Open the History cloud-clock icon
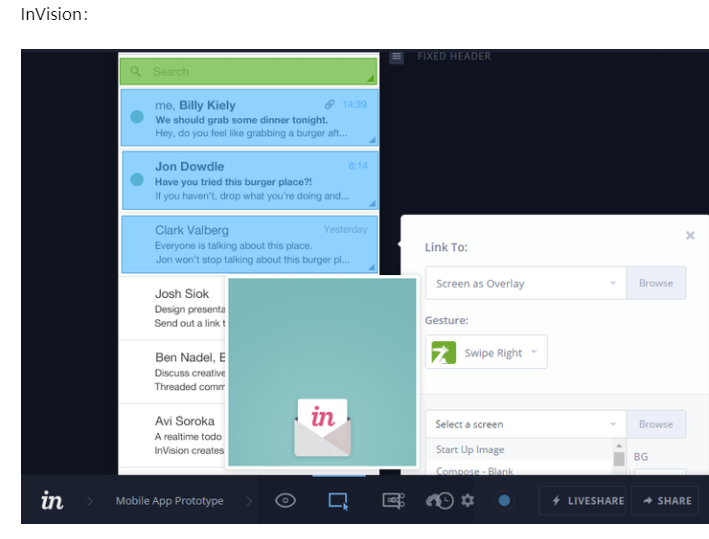This screenshot has height=539, width=709. pos(440,501)
